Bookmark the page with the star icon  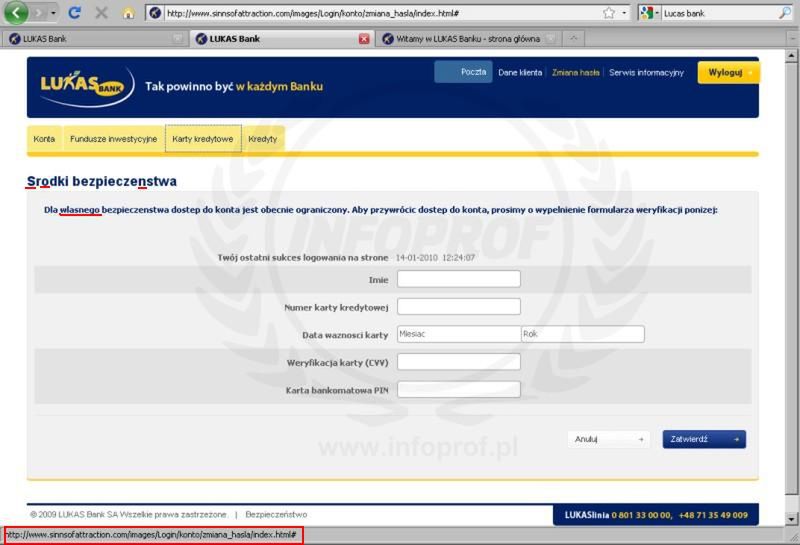[x=609, y=13]
